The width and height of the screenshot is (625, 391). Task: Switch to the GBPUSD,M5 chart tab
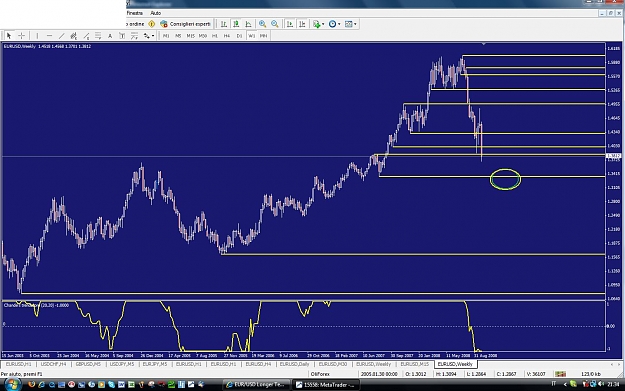pyautogui.click(x=88, y=364)
